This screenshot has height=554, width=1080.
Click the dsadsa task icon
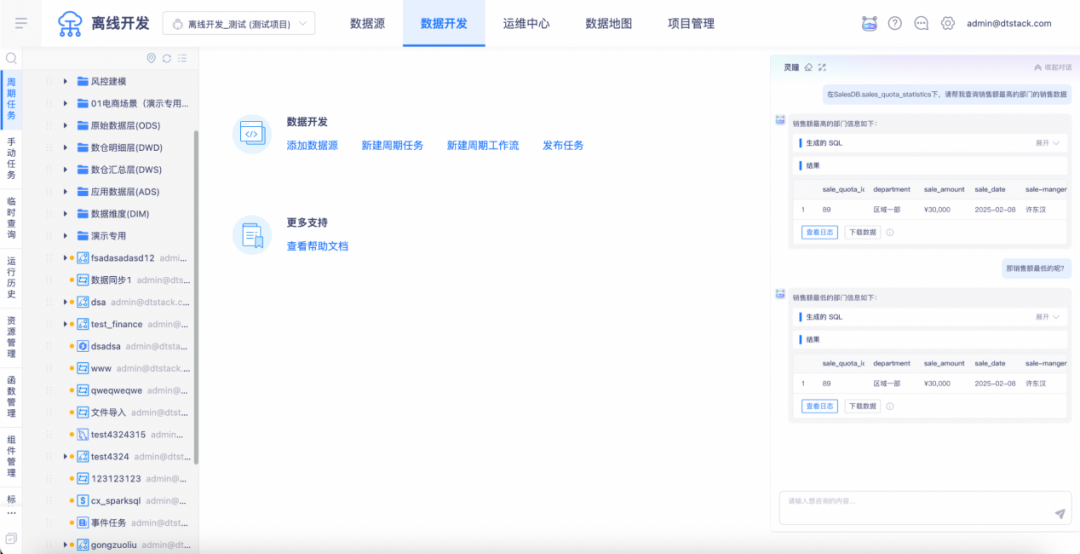tap(83, 346)
